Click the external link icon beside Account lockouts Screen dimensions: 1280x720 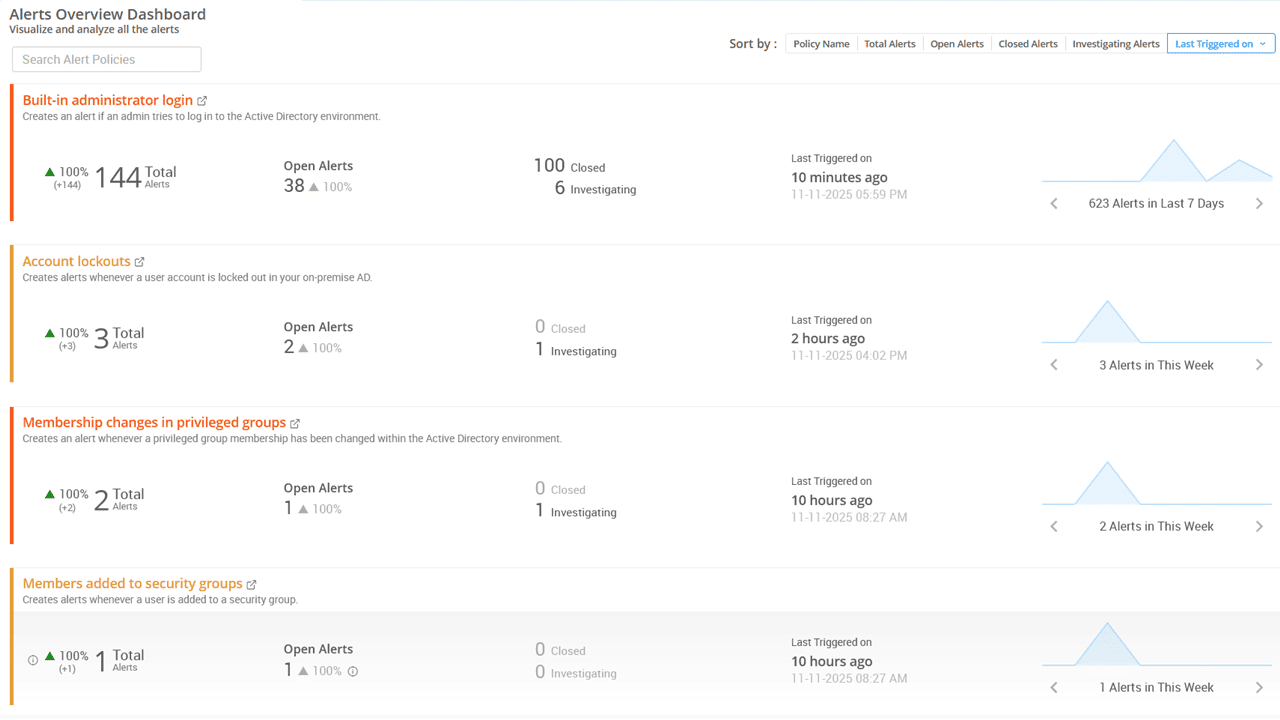click(x=139, y=261)
